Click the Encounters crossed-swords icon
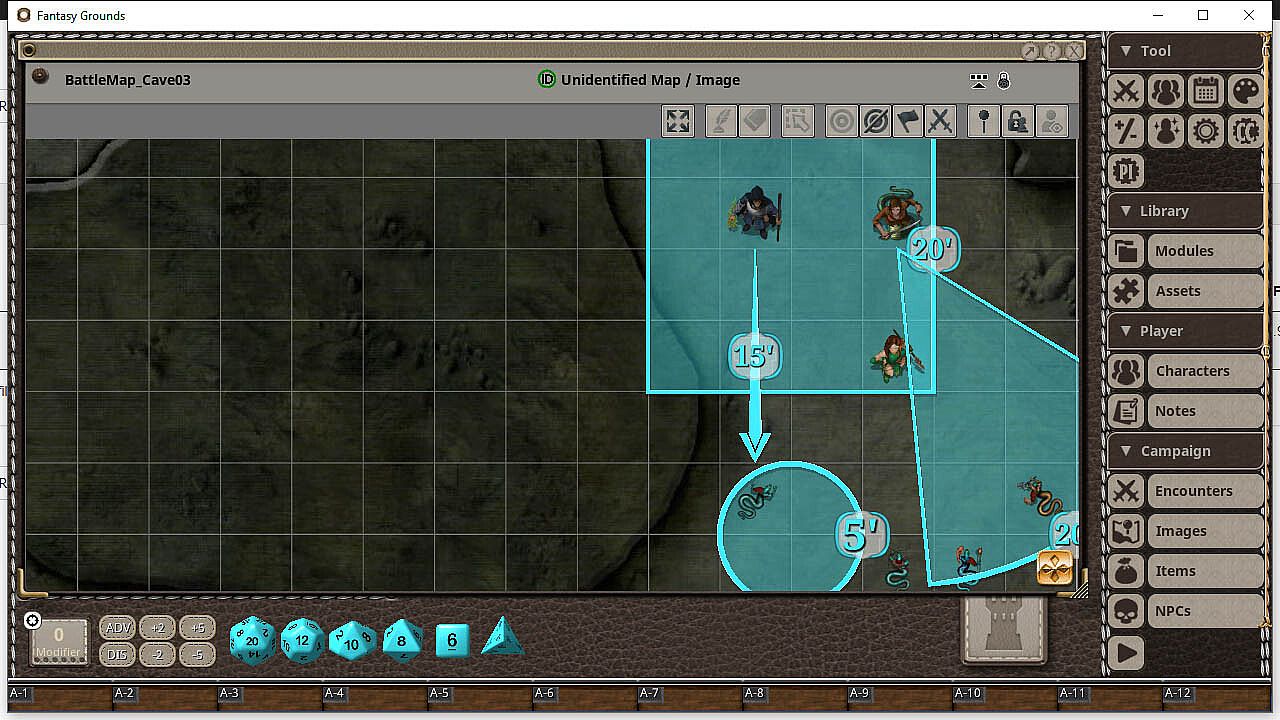 pos(1126,491)
